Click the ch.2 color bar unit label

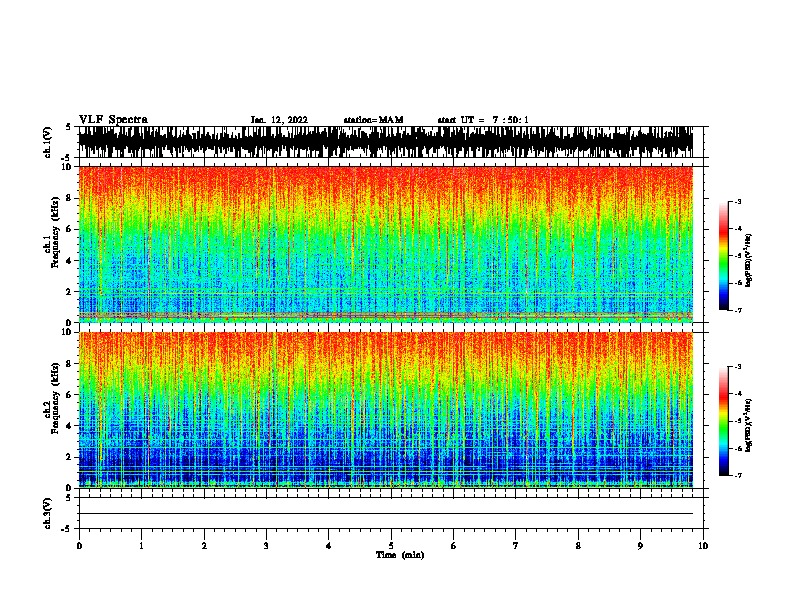(x=749, y=425)
